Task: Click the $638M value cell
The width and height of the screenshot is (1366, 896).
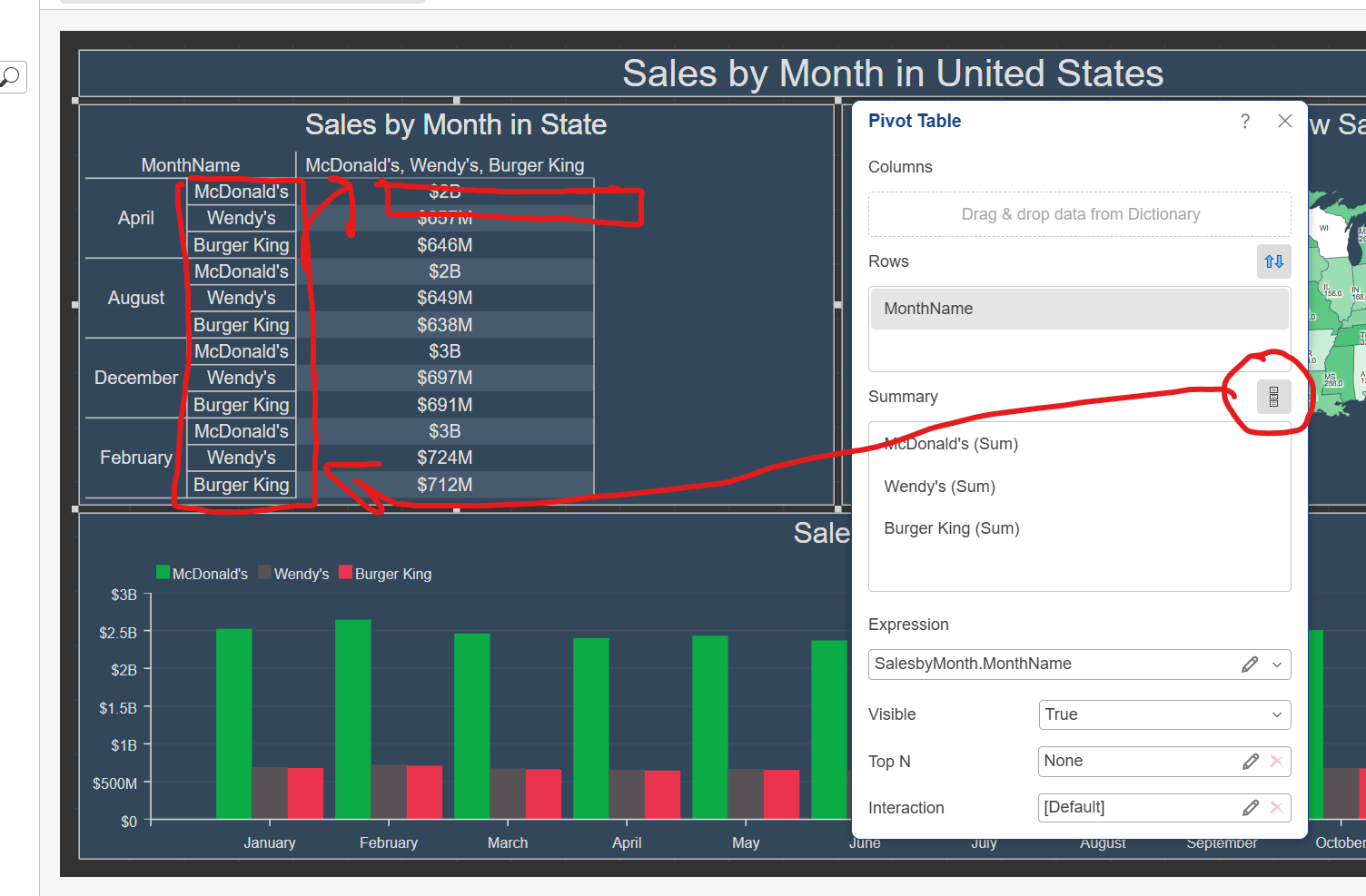Action: click(445, 325)
